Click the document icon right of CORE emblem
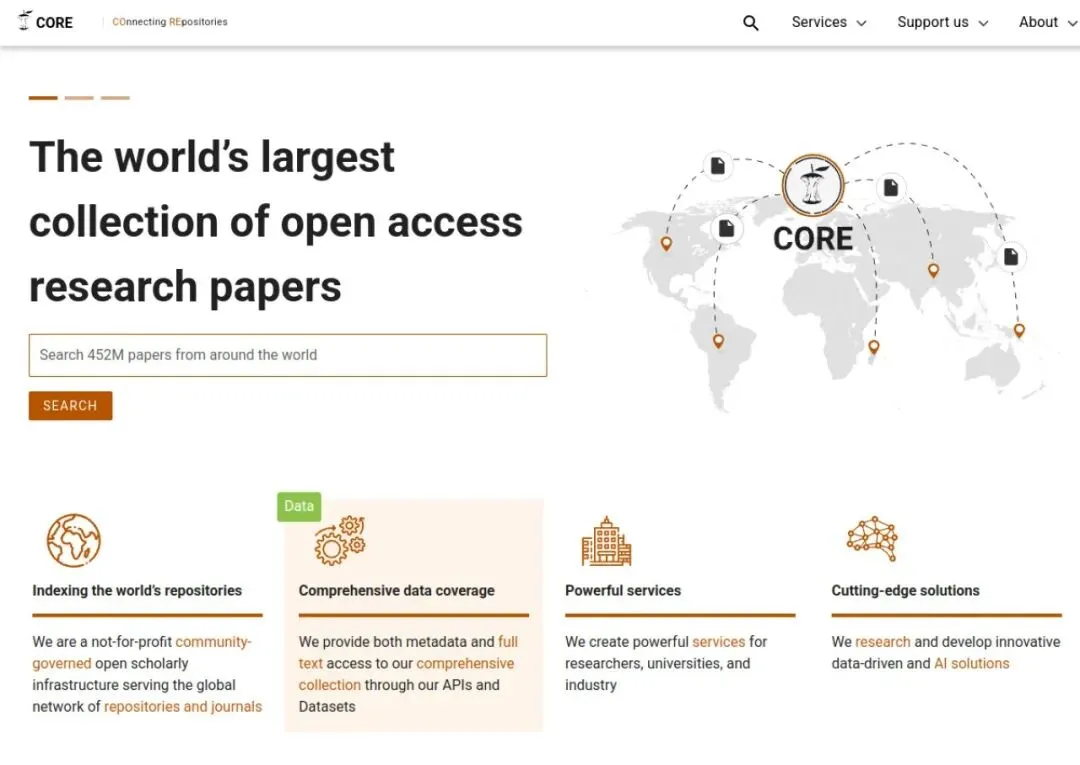 click(891, 187)
